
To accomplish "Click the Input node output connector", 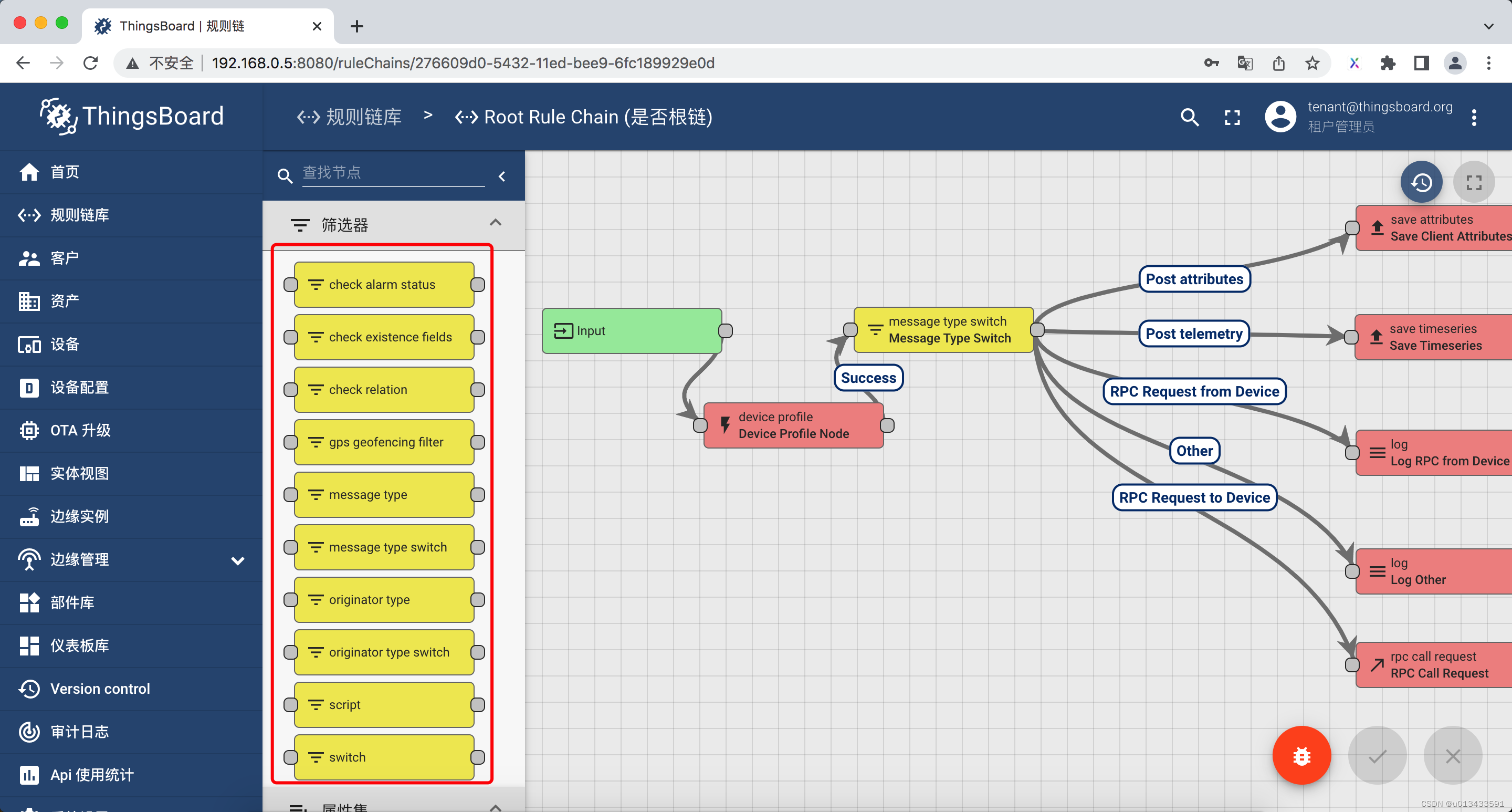I will 726,330.
